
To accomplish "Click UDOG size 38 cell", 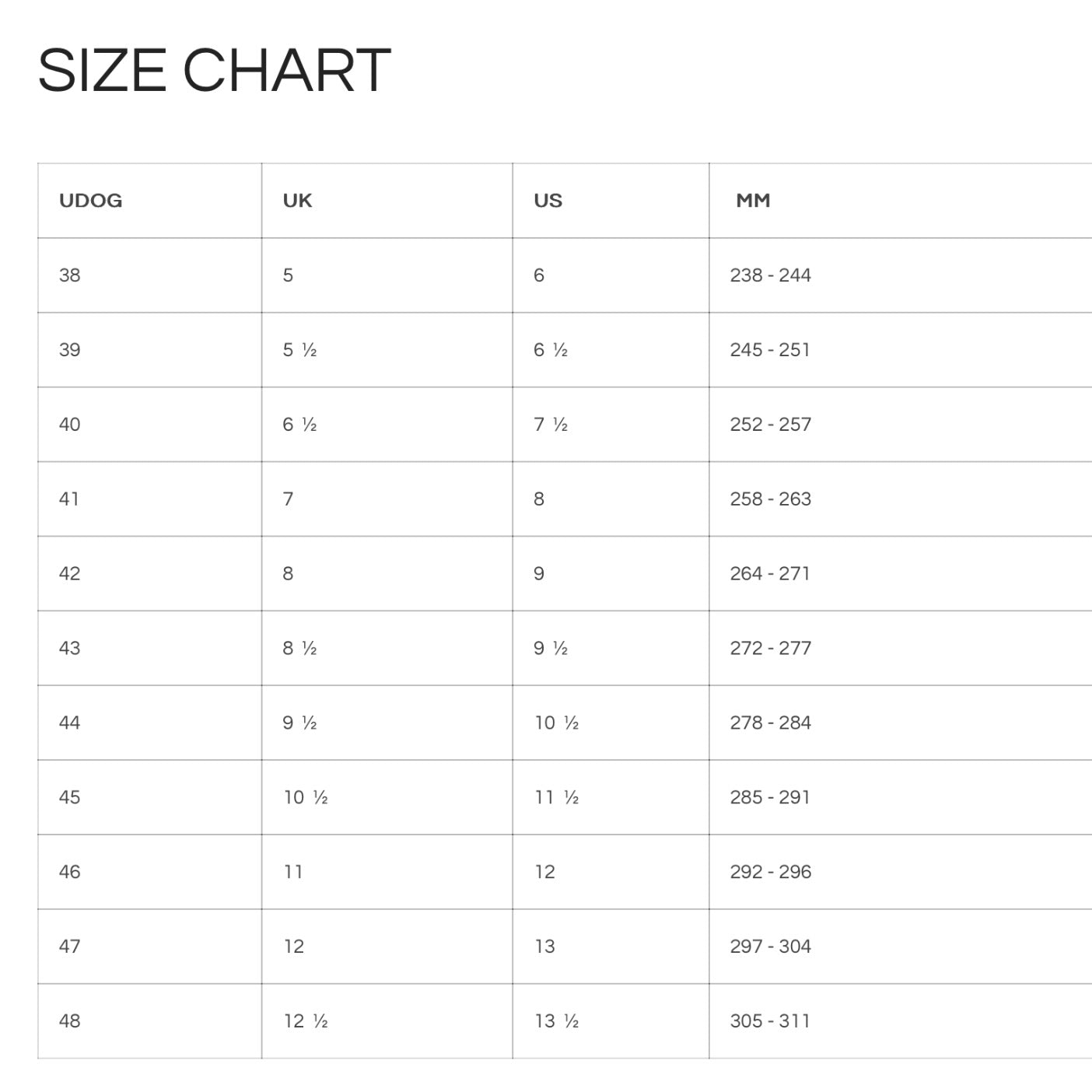I will click(x=70, y=275).
